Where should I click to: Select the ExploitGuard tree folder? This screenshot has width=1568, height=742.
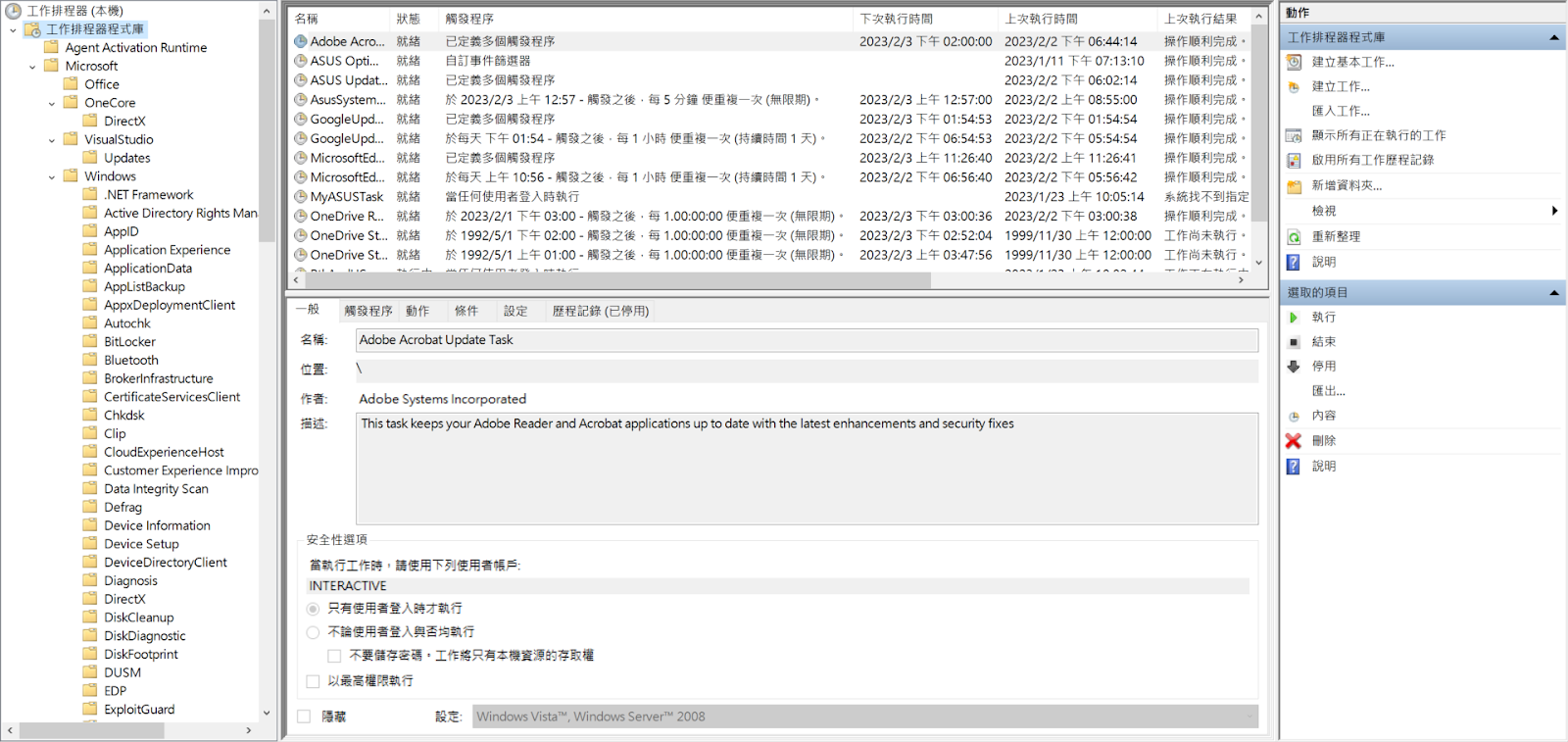(x=139, y=710)
